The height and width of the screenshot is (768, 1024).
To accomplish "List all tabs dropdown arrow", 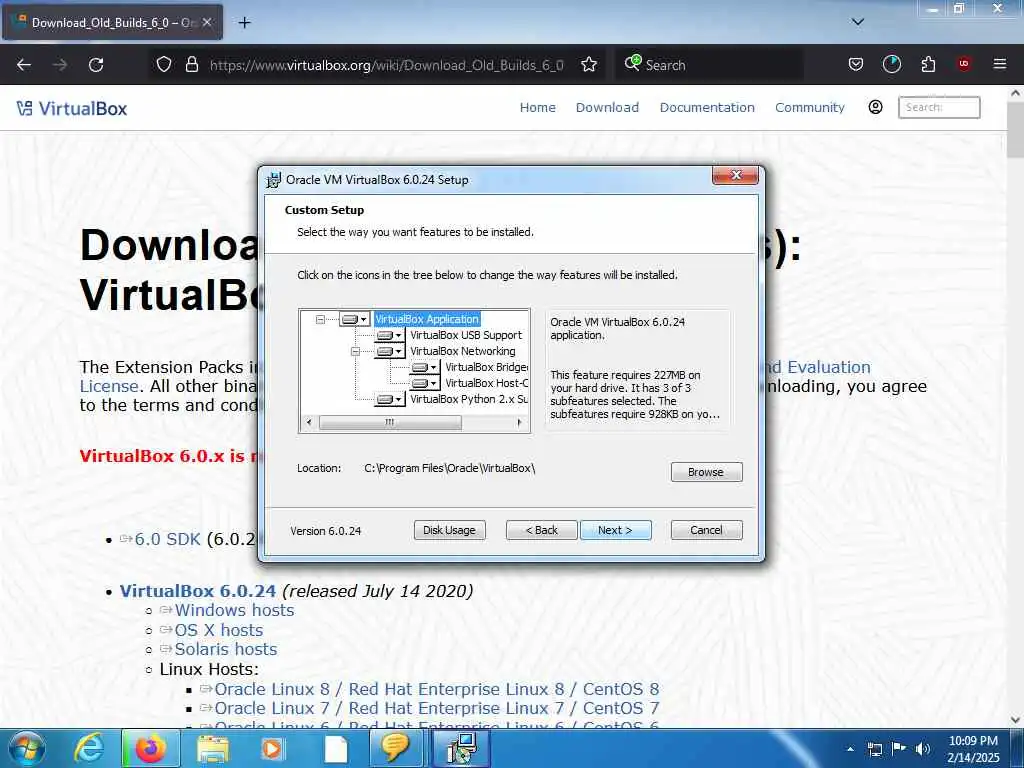I will tap(858, 22).
